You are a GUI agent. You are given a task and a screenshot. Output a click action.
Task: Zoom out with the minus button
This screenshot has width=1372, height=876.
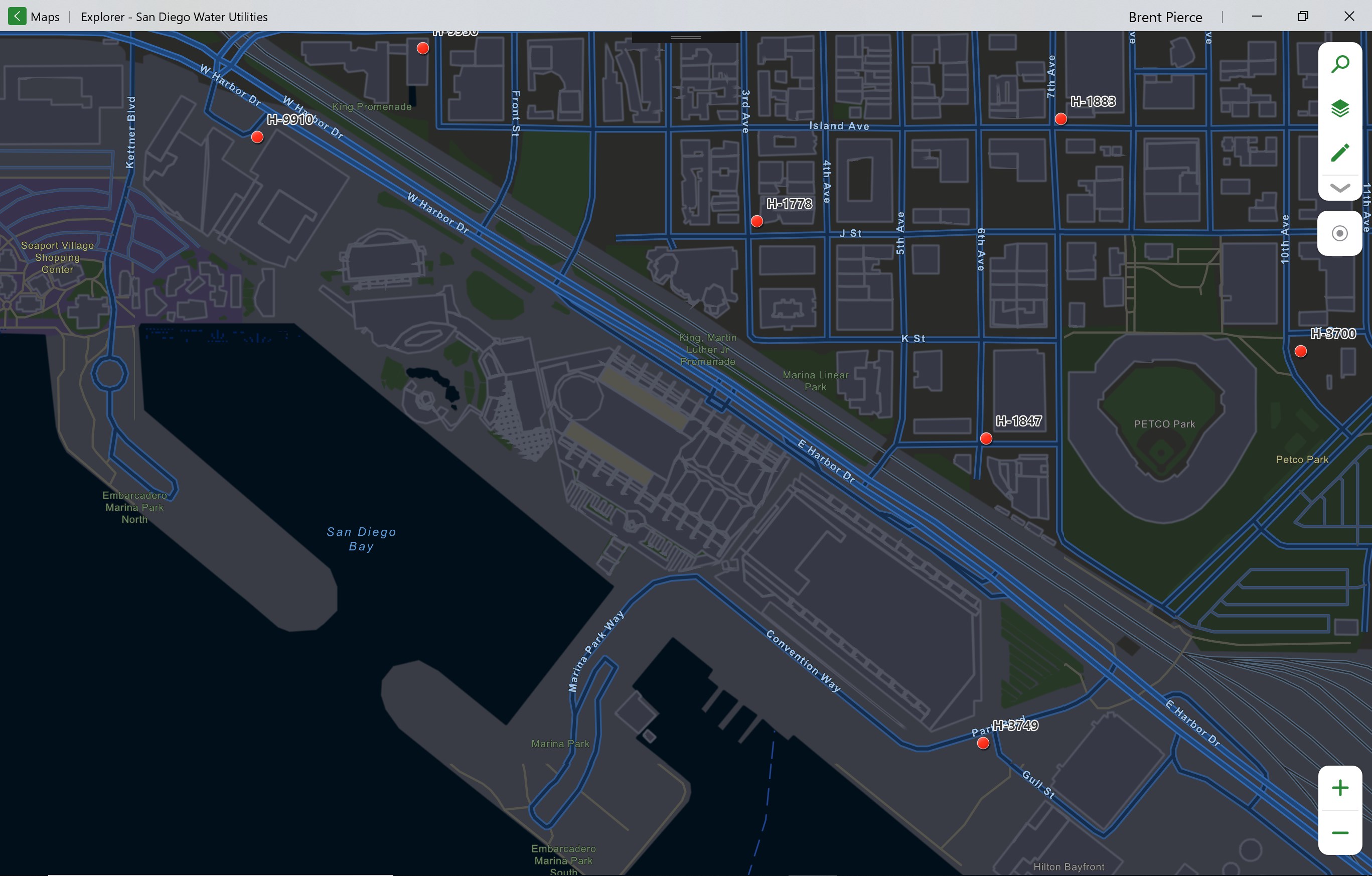pos(1339,833)
